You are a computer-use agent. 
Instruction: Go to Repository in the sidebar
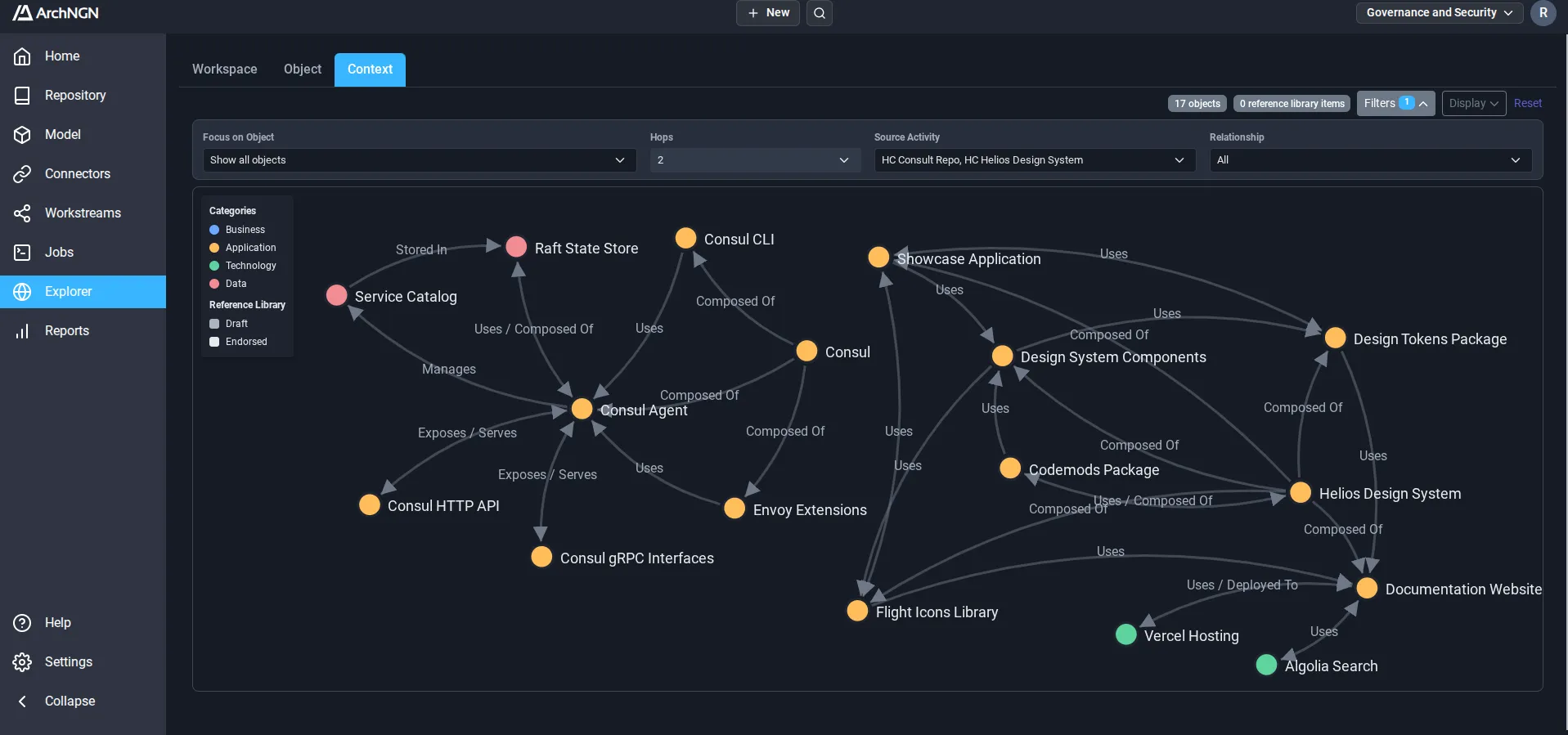[x=83, y=96]
